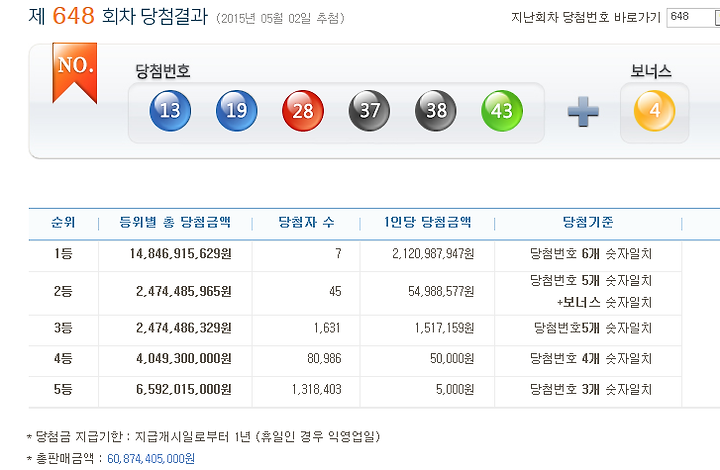Screen dimensions: 720x470
Task: Click the winner count 1,631
Action: tap(327, 328)
